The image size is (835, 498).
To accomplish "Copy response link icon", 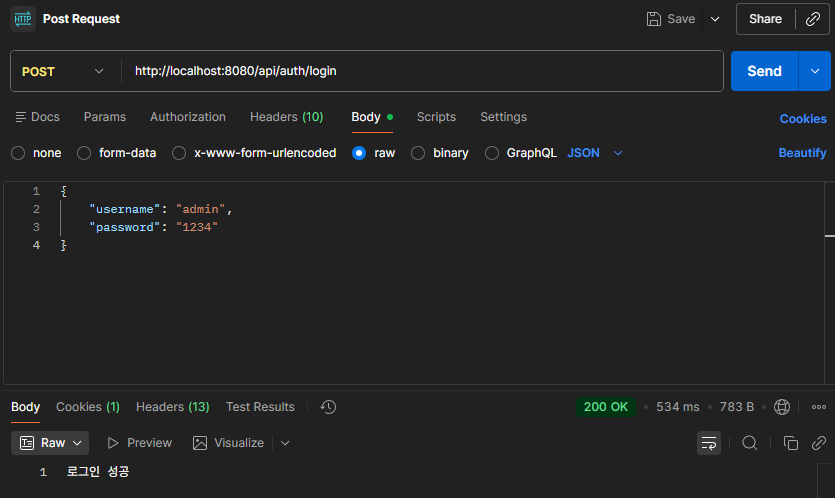I will tap(818, 443).
